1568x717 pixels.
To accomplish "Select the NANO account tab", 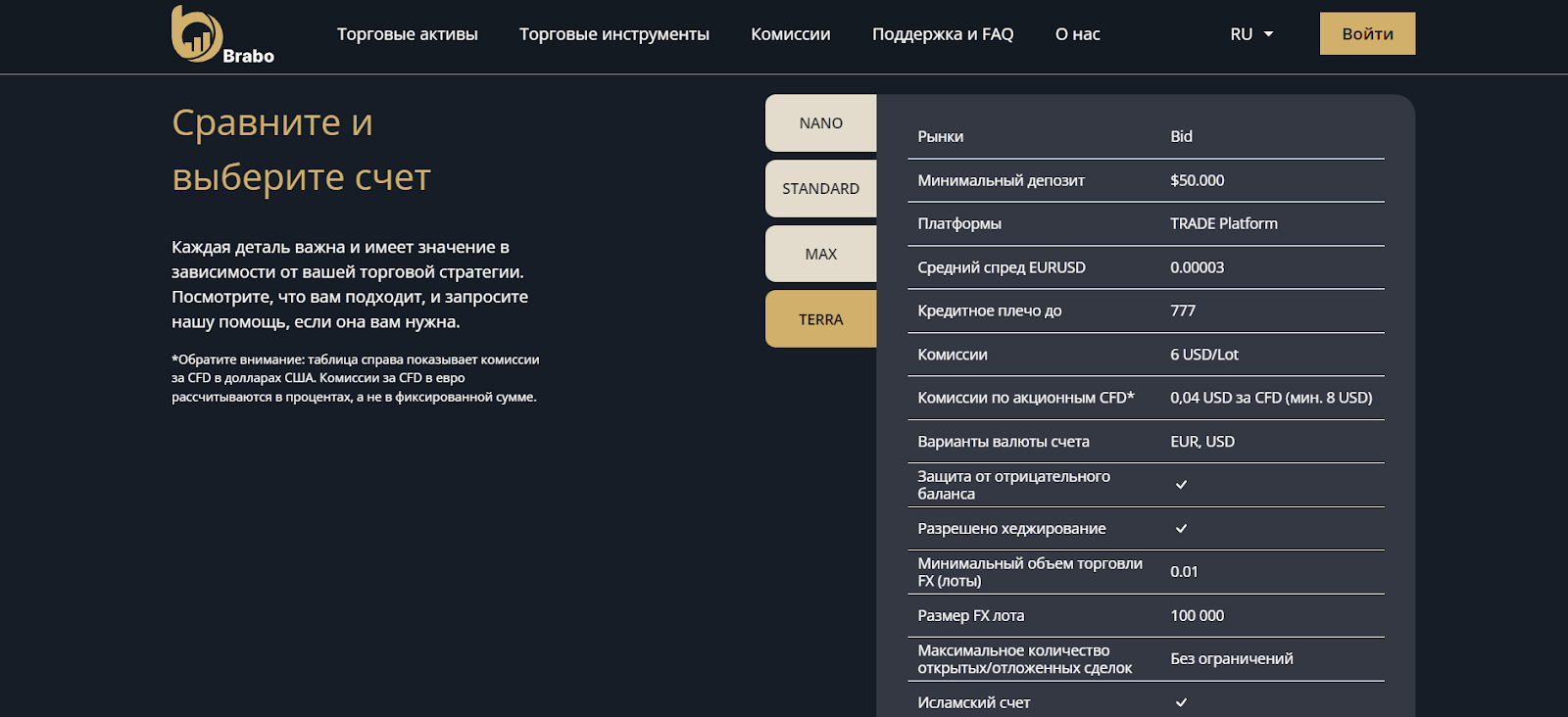I will [821, 123].
